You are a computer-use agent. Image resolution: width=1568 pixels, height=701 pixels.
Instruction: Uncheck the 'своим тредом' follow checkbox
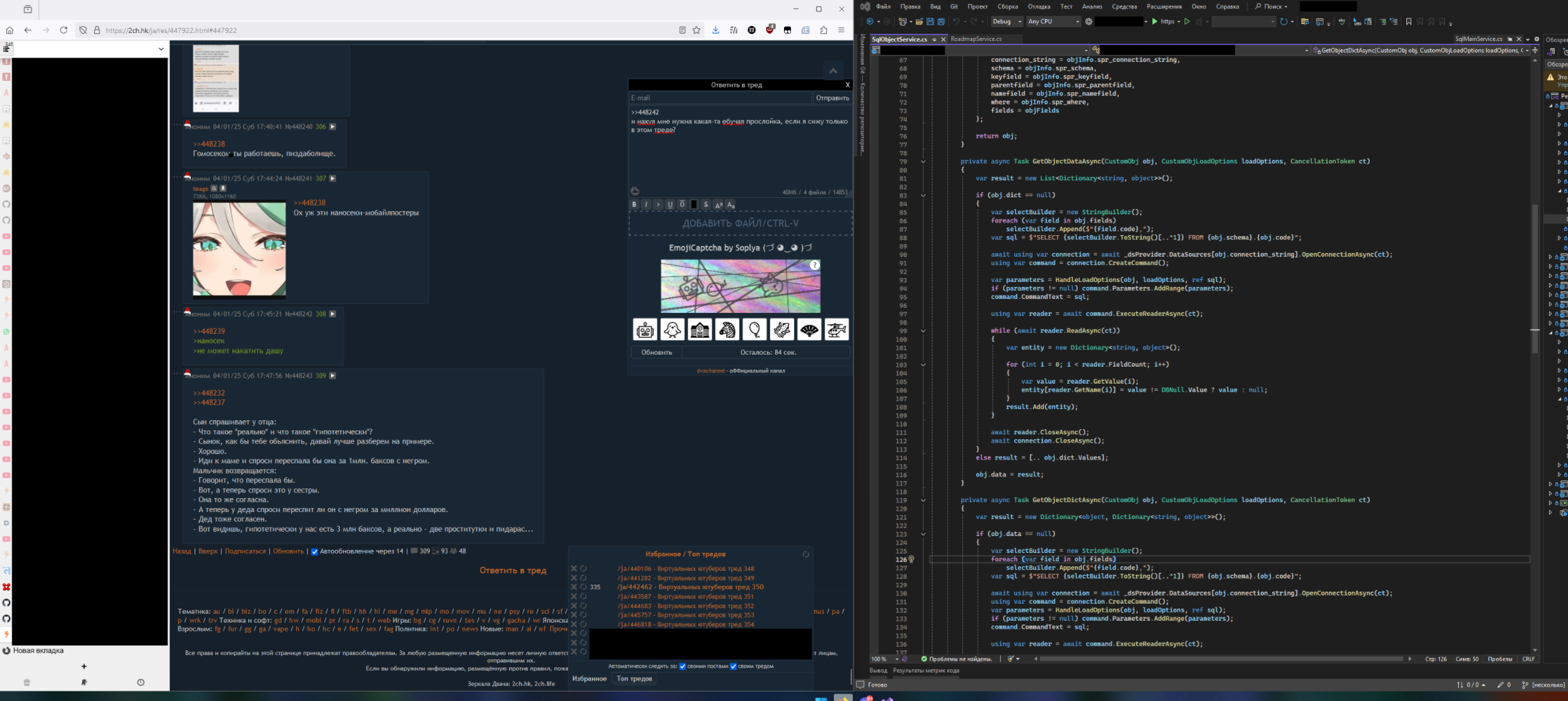point(733,666)
